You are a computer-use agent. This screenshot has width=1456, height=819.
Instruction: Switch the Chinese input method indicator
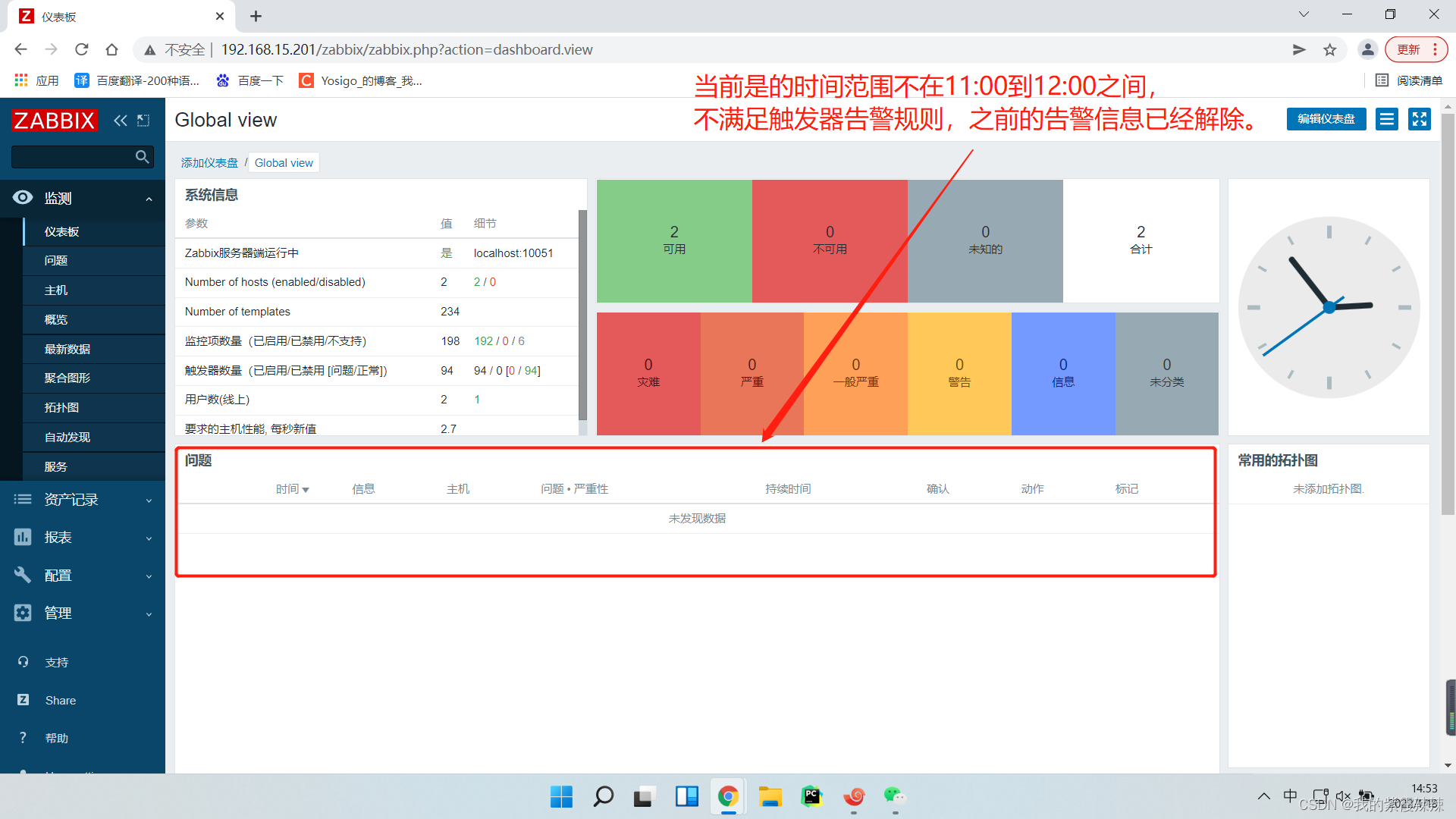click(1290, 796)
